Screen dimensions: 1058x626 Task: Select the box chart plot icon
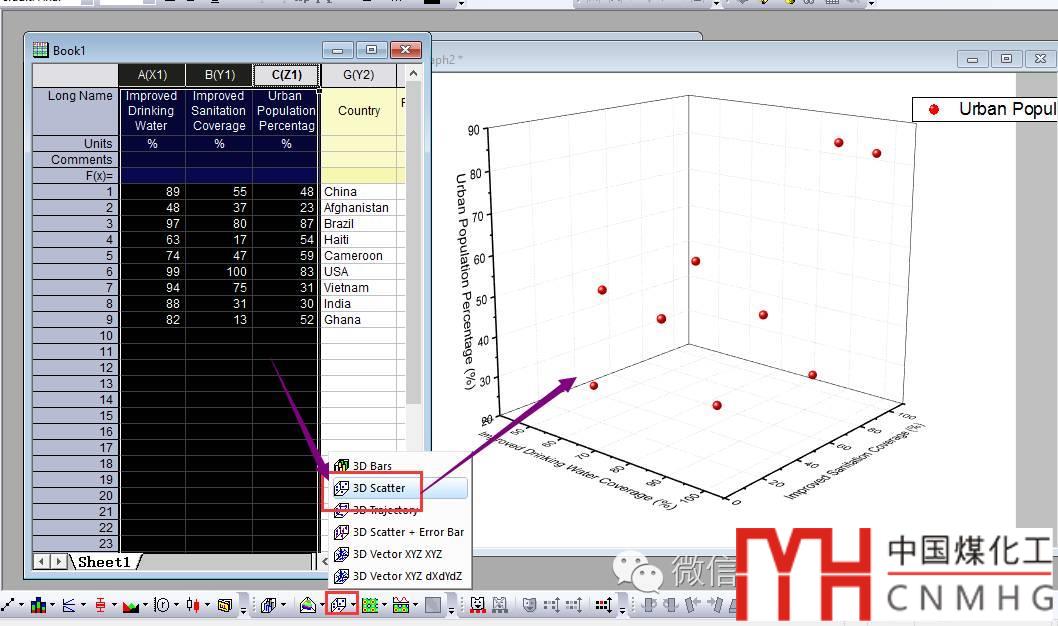[x=101, y=605]
